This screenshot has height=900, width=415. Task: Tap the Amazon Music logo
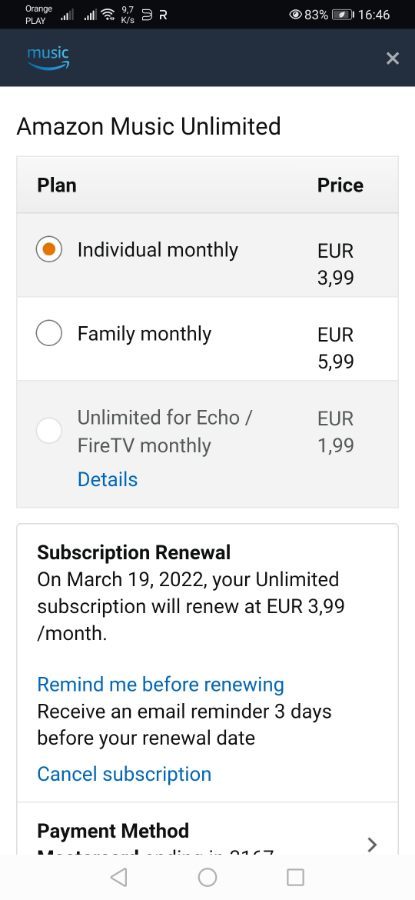(48, 57)
